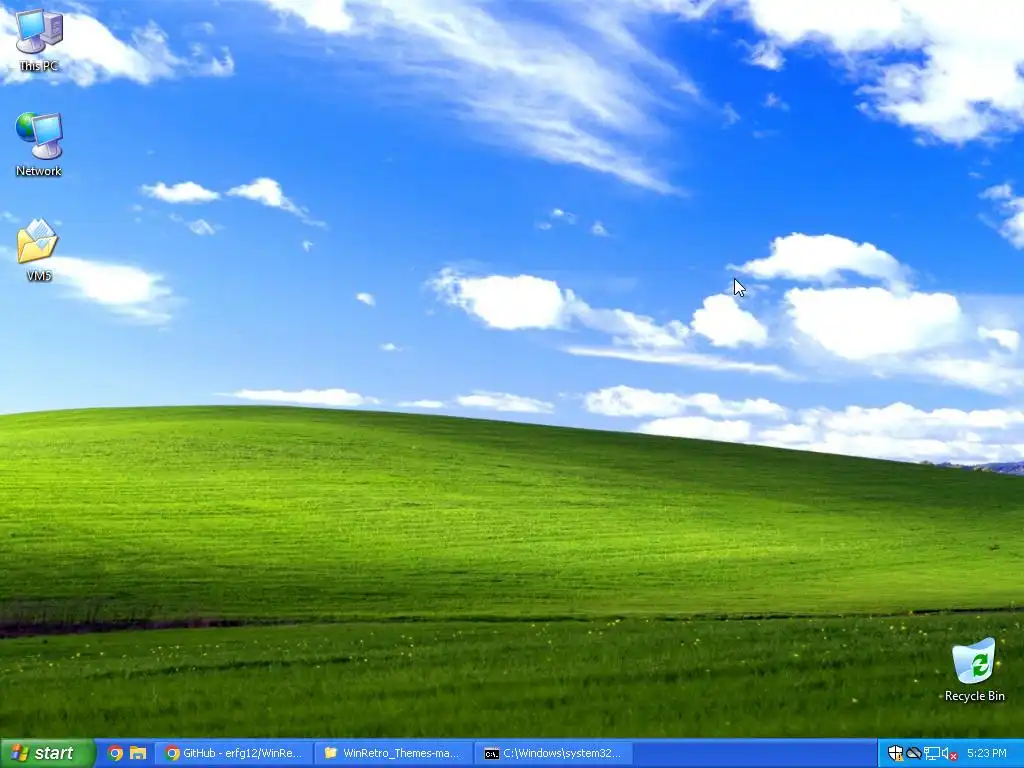Click the 5:23 PM clock
Image resolution: width=1024 pixels, height=768 pixels.
pos(987,754)
